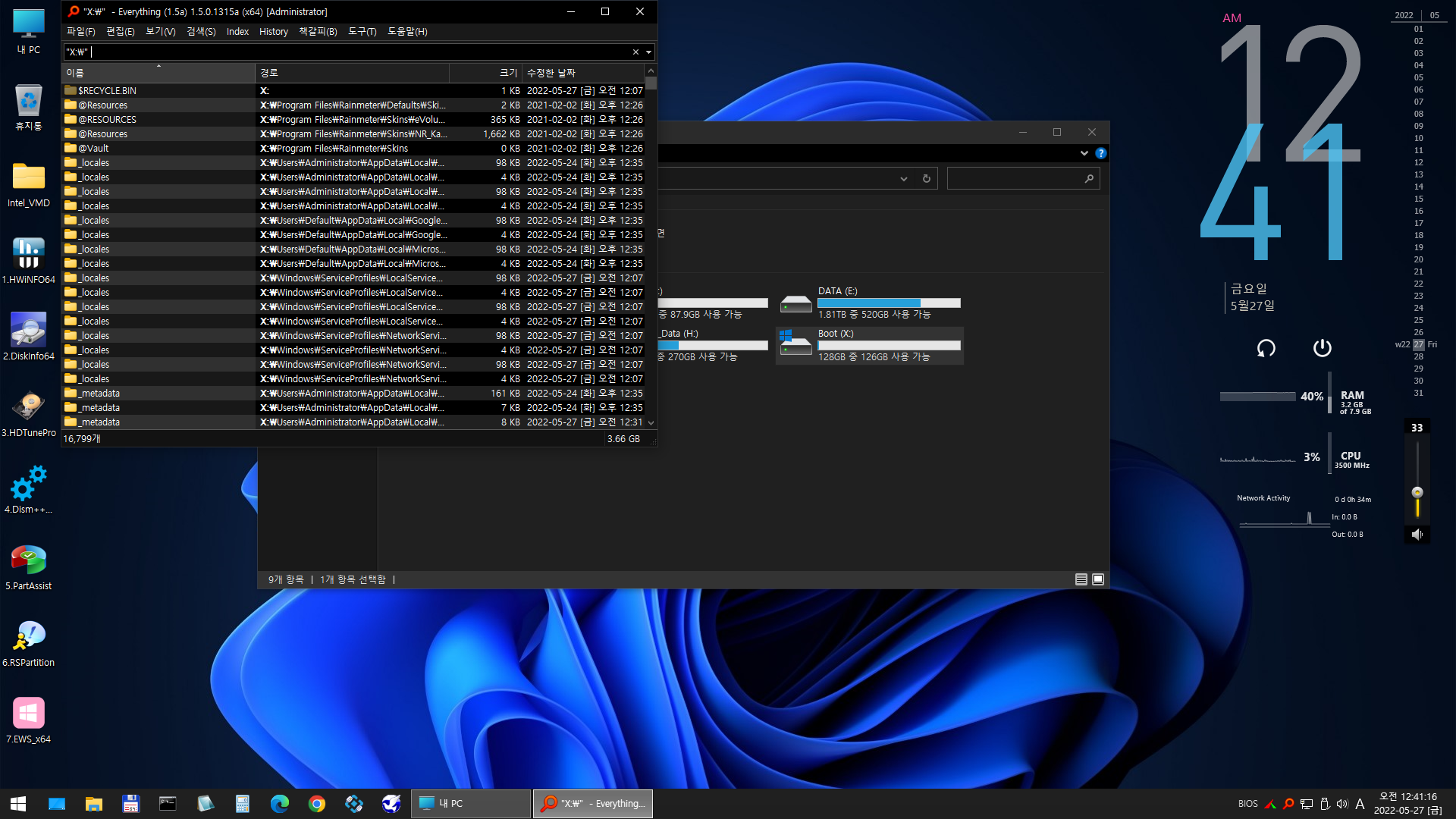Expand the search history dropdown arrow

click(648, 52)
